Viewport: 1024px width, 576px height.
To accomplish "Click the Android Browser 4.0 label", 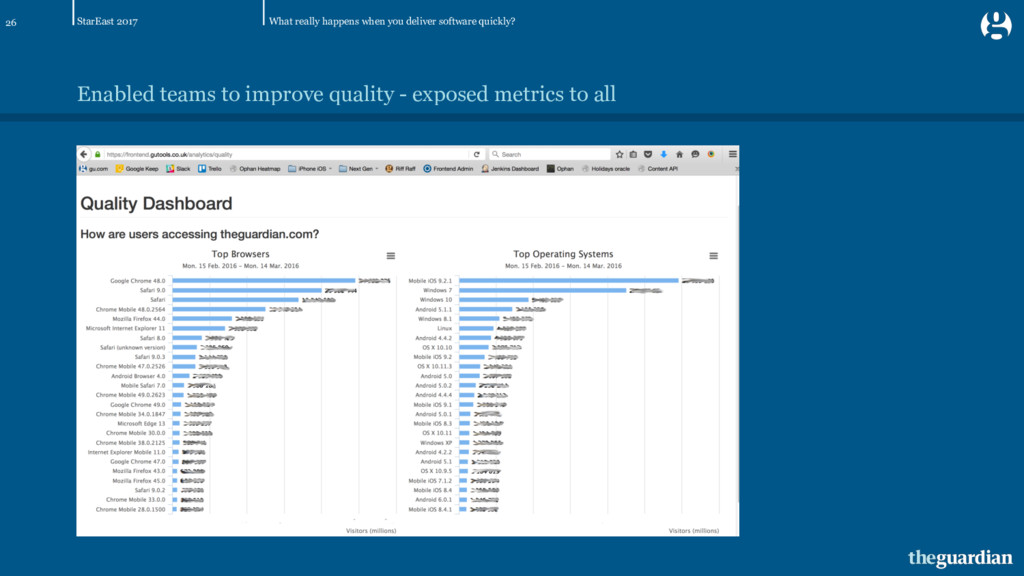I will tap(138, 376).
